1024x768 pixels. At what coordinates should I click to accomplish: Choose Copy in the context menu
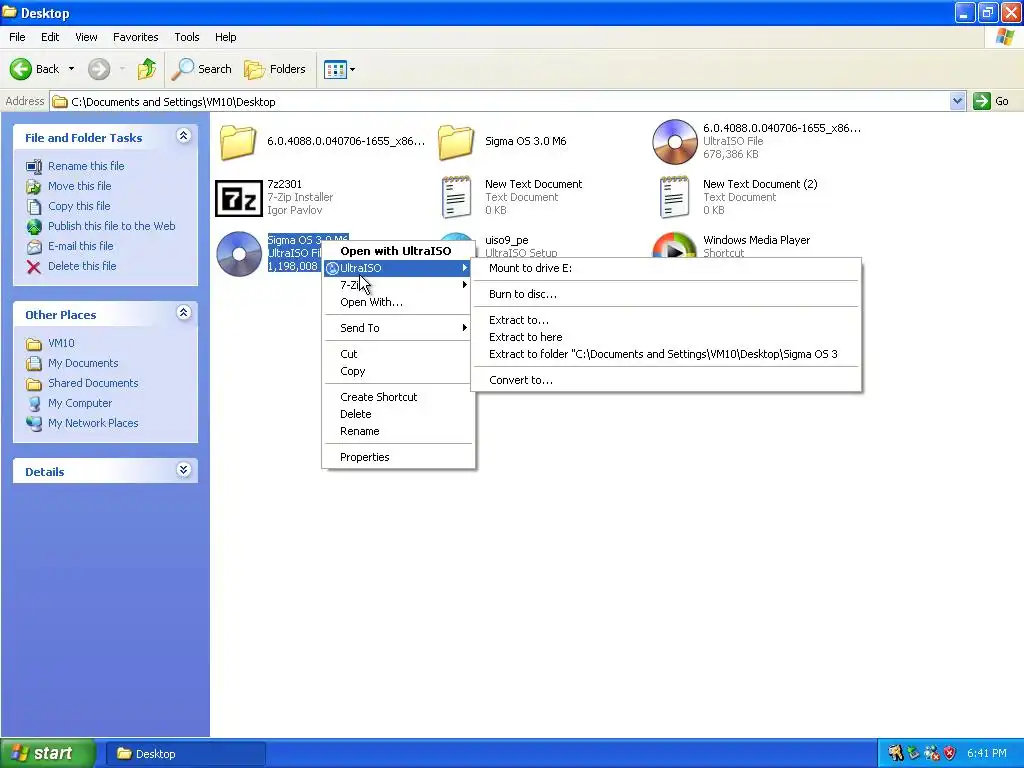click(x=398, y=371)
